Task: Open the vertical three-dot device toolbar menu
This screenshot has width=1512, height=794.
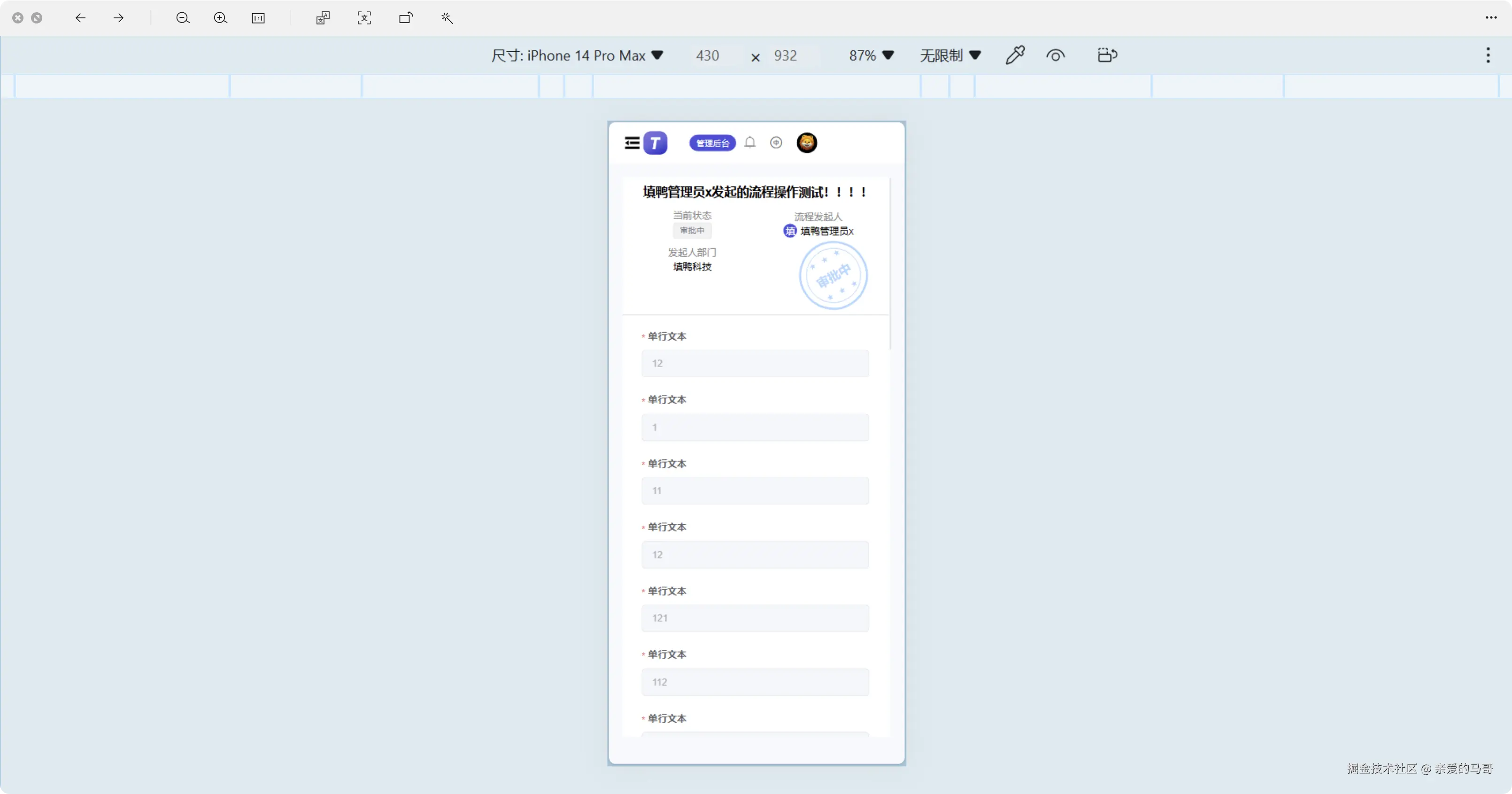Action: 1488,55
